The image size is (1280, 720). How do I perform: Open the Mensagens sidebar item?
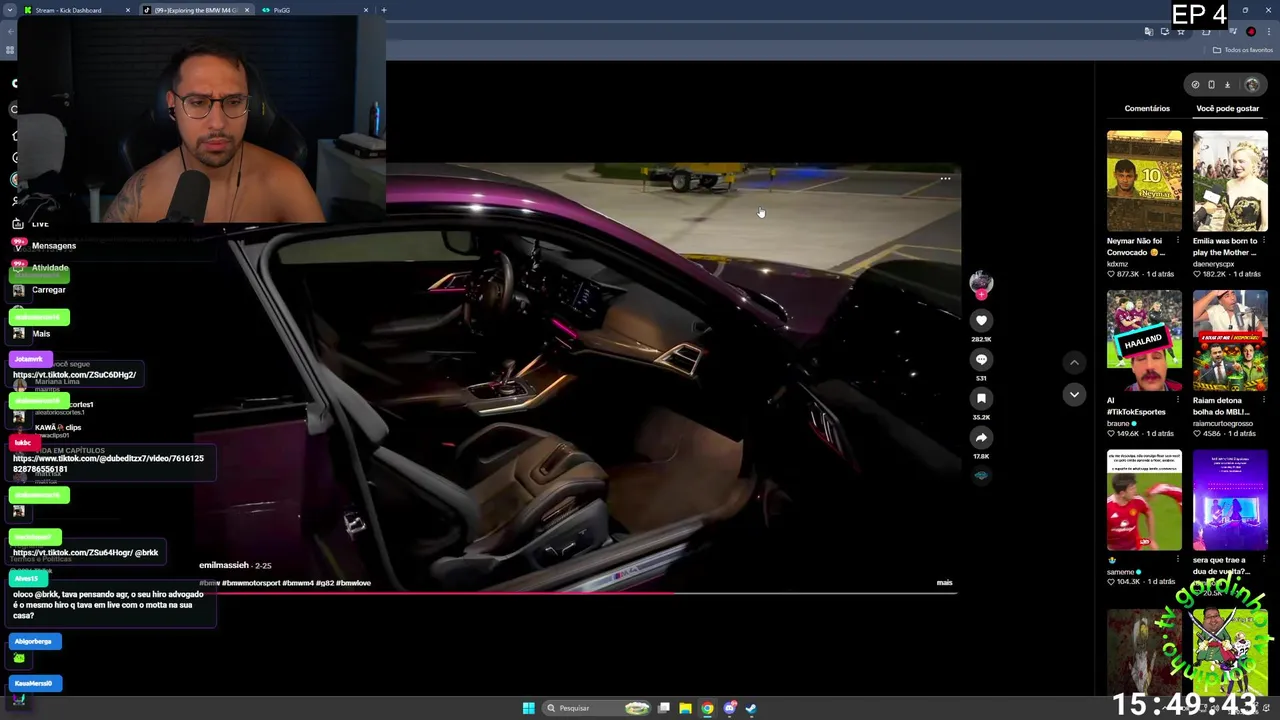53,246
